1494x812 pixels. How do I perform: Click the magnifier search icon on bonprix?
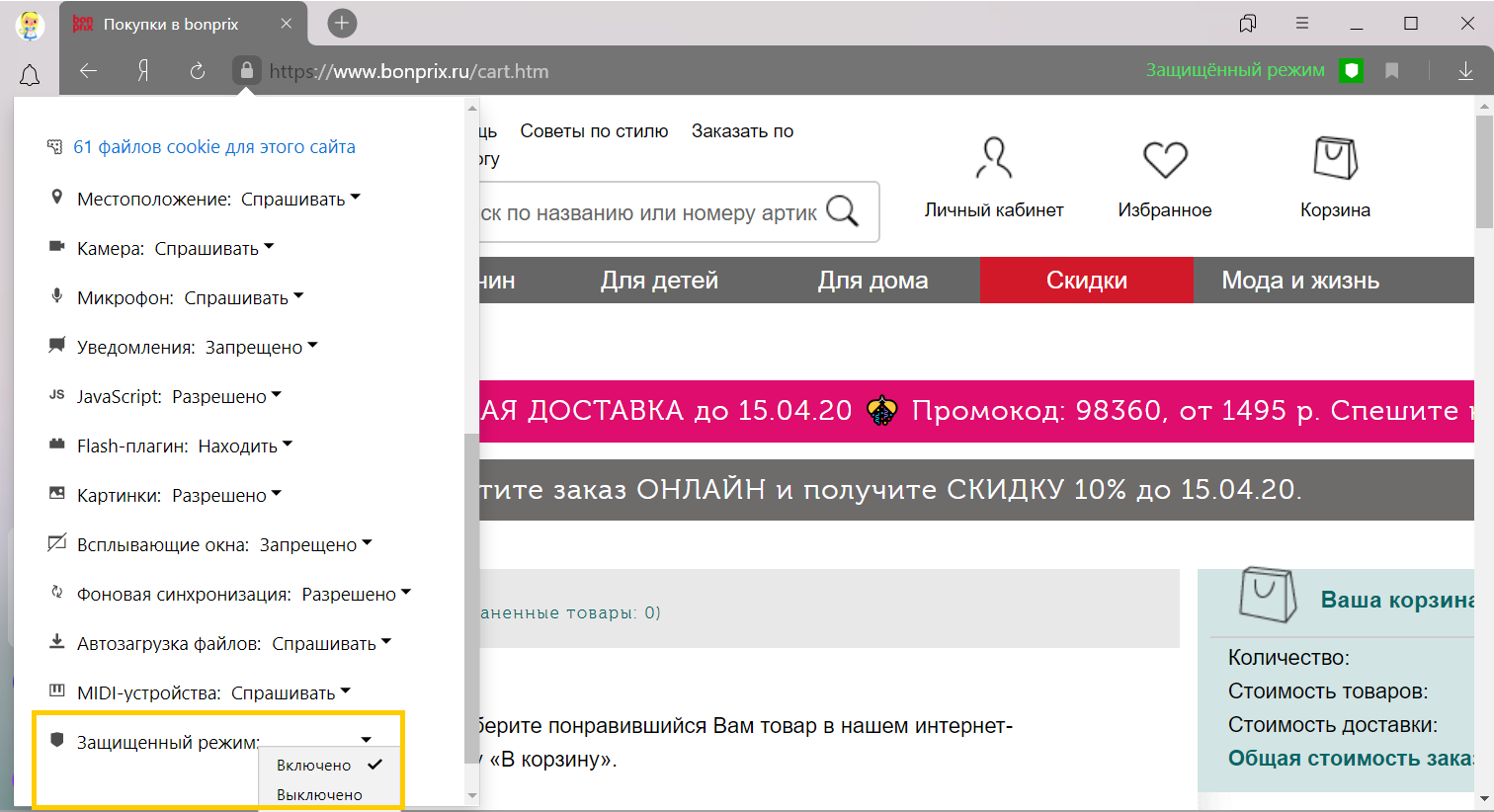(x=842, y=210)
